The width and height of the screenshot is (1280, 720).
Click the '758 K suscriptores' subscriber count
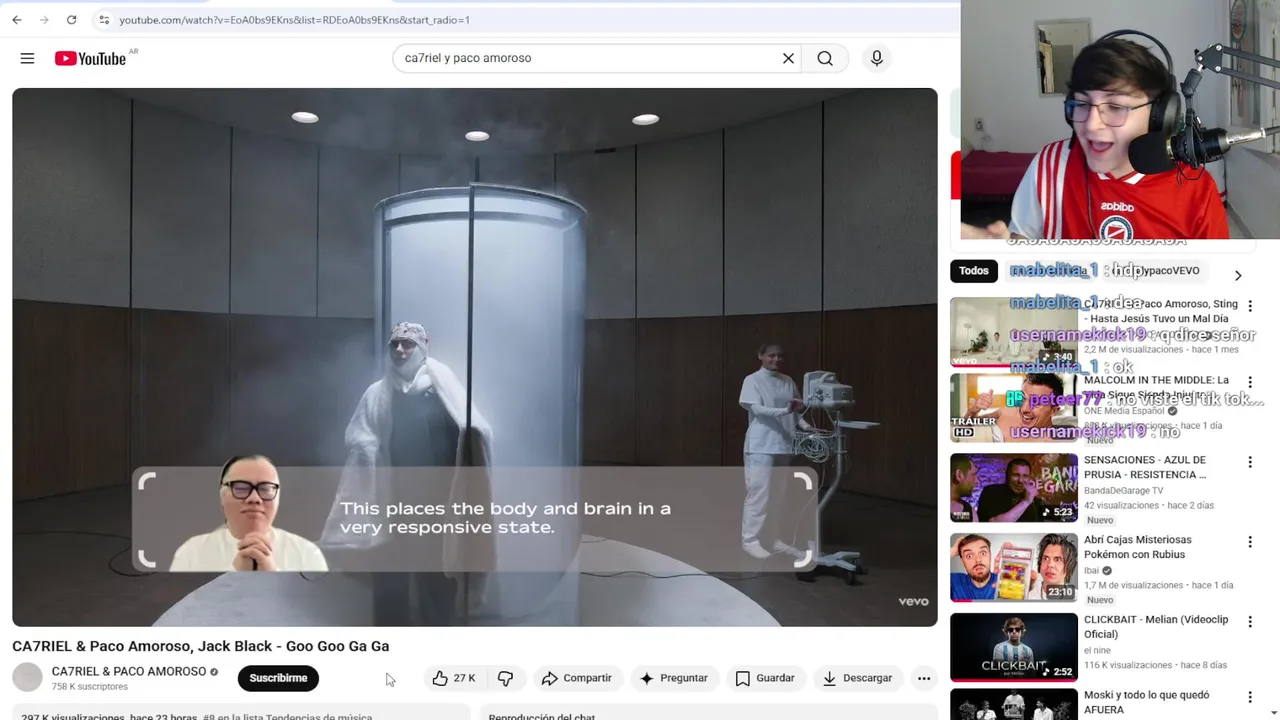pos(90,687)
